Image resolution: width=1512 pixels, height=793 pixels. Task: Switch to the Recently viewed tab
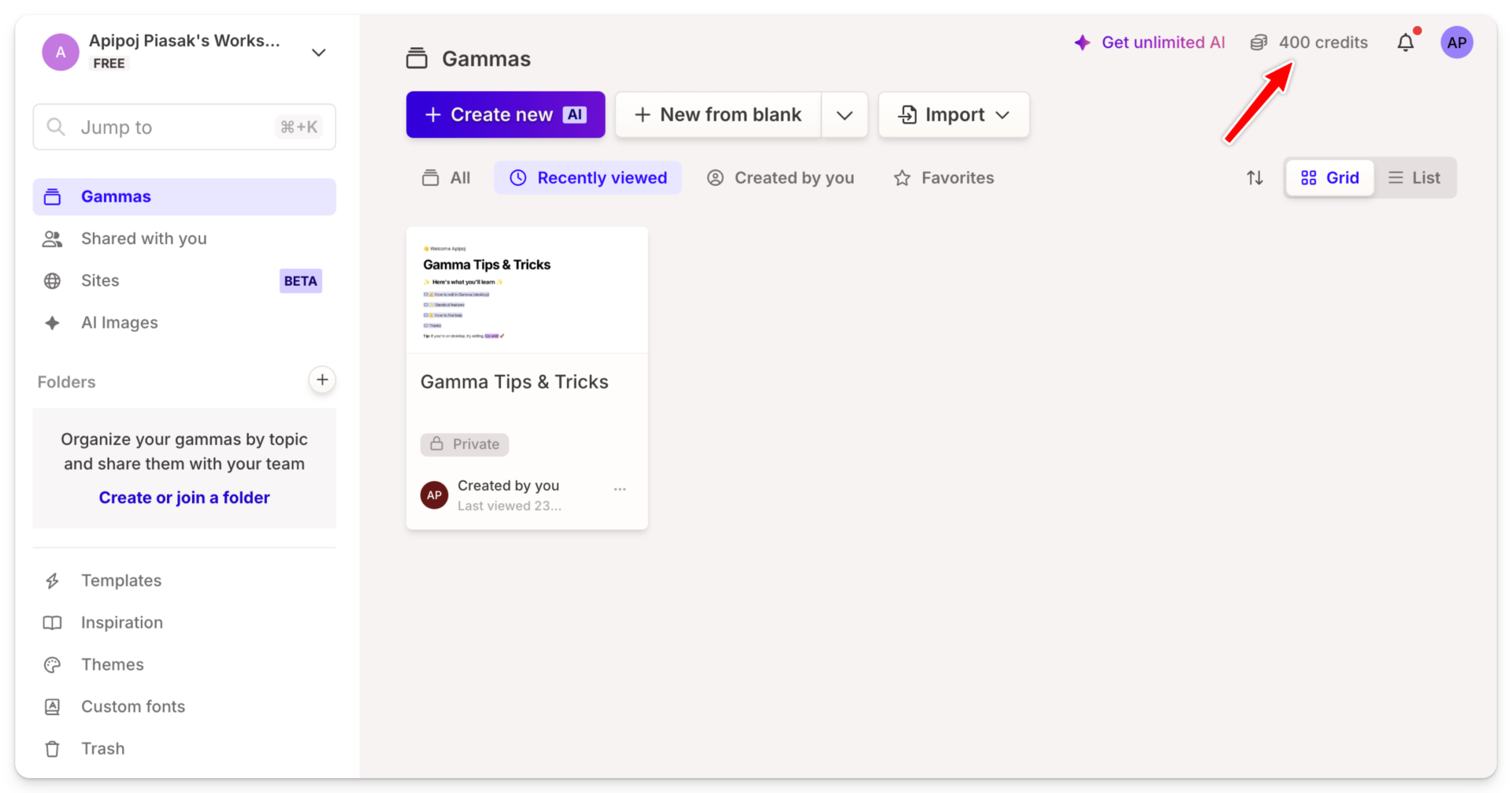[587, 177]
